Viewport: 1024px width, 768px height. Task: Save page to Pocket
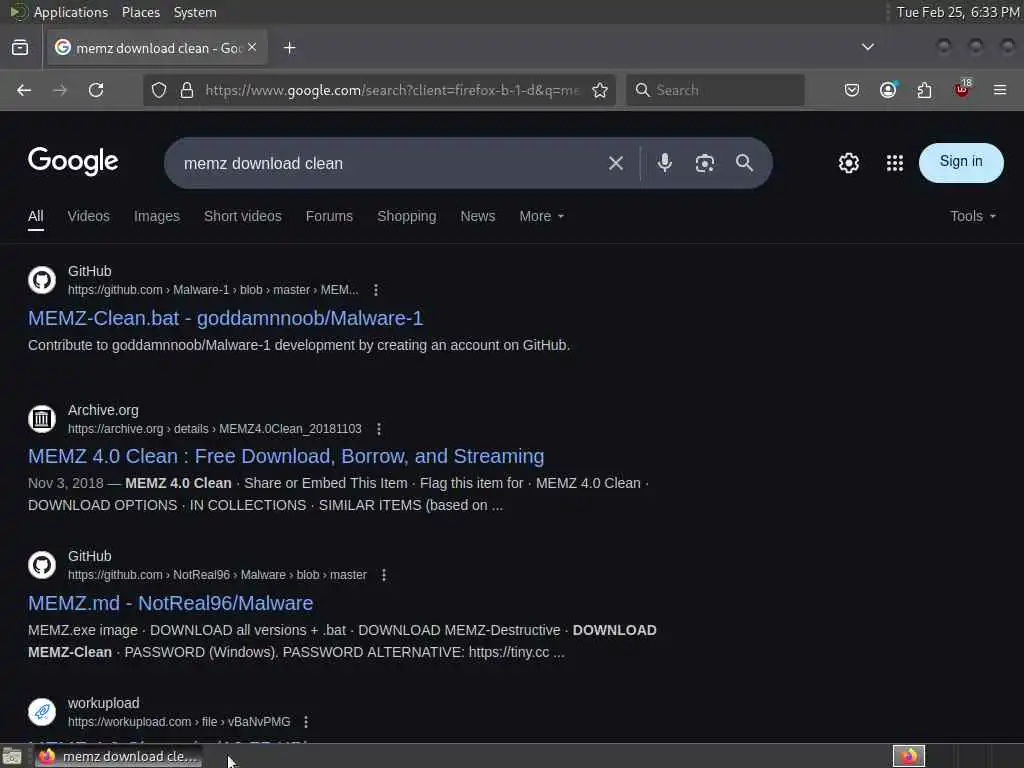pos(852,90)
